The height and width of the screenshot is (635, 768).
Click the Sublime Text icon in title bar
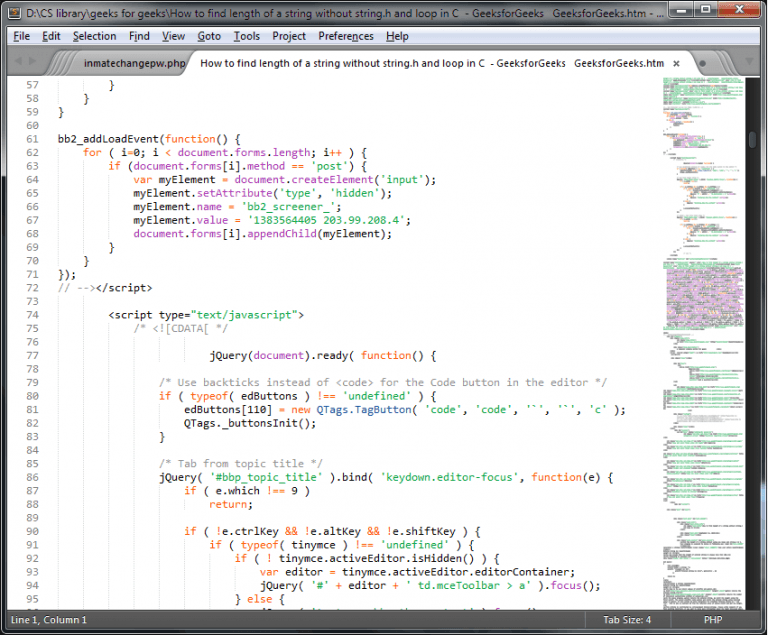click(14, 12)
